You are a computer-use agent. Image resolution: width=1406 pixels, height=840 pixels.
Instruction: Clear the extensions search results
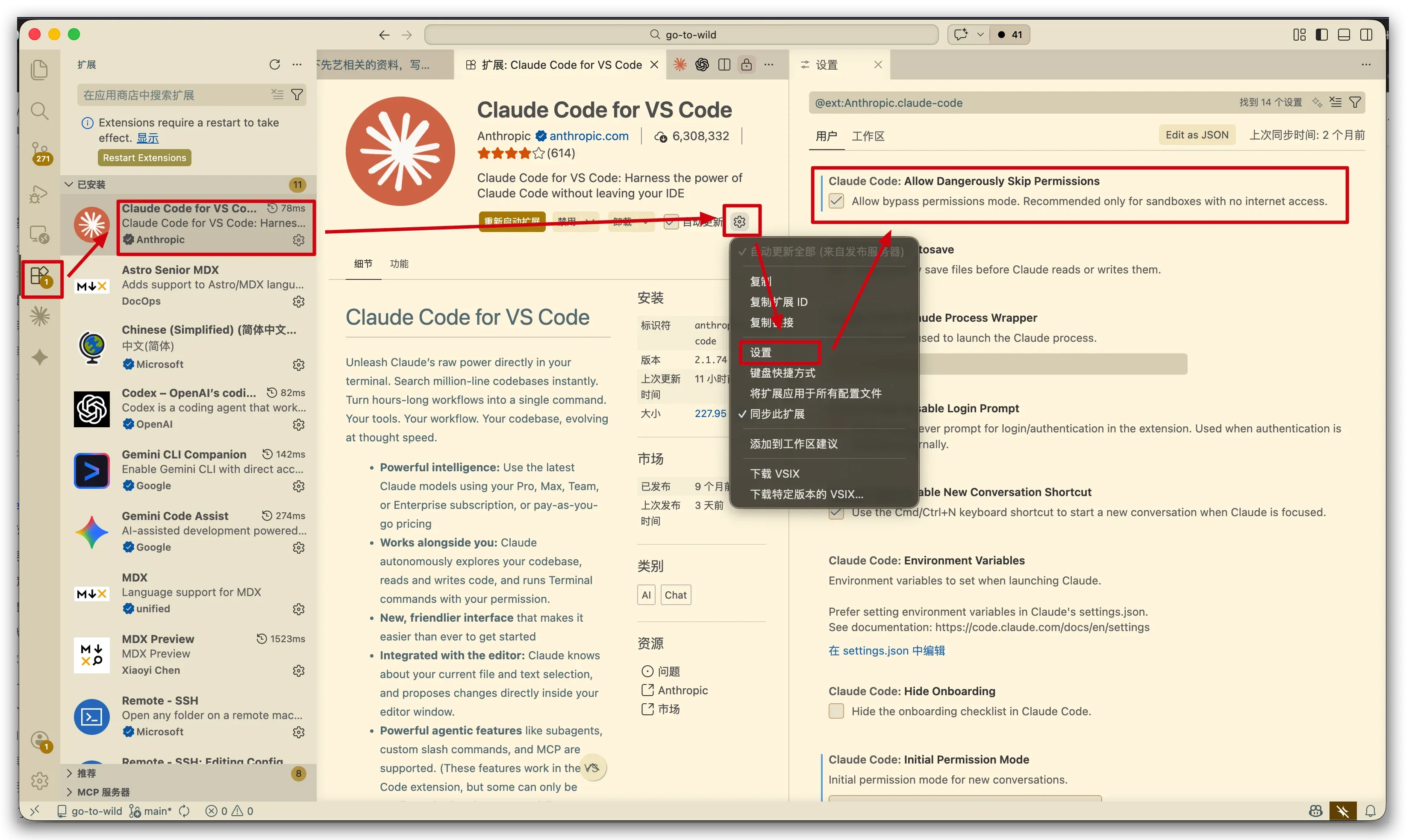point(277,94)
